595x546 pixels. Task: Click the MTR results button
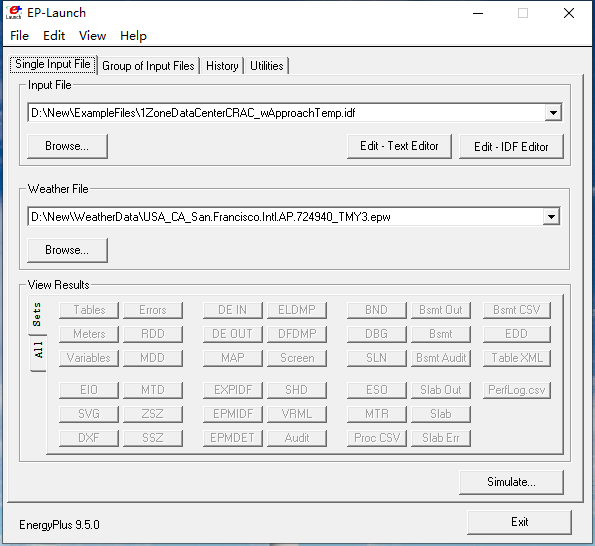pos(376,414)
